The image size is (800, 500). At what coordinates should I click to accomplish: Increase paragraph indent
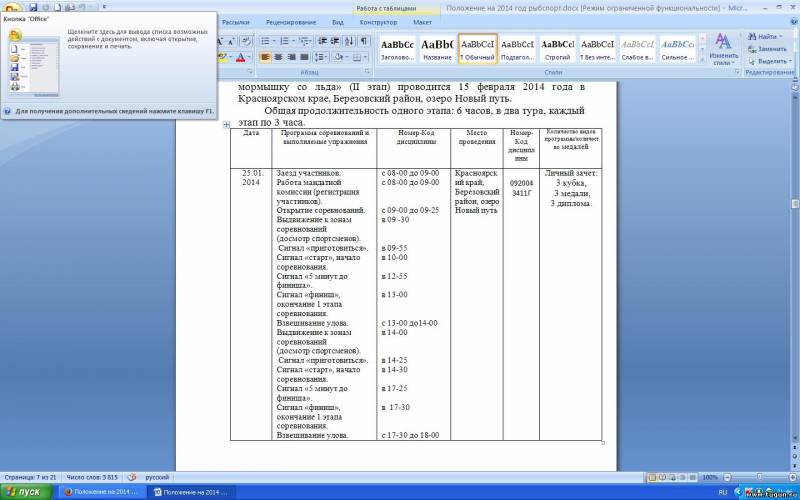pyautogui.click(x=335, y=41)
